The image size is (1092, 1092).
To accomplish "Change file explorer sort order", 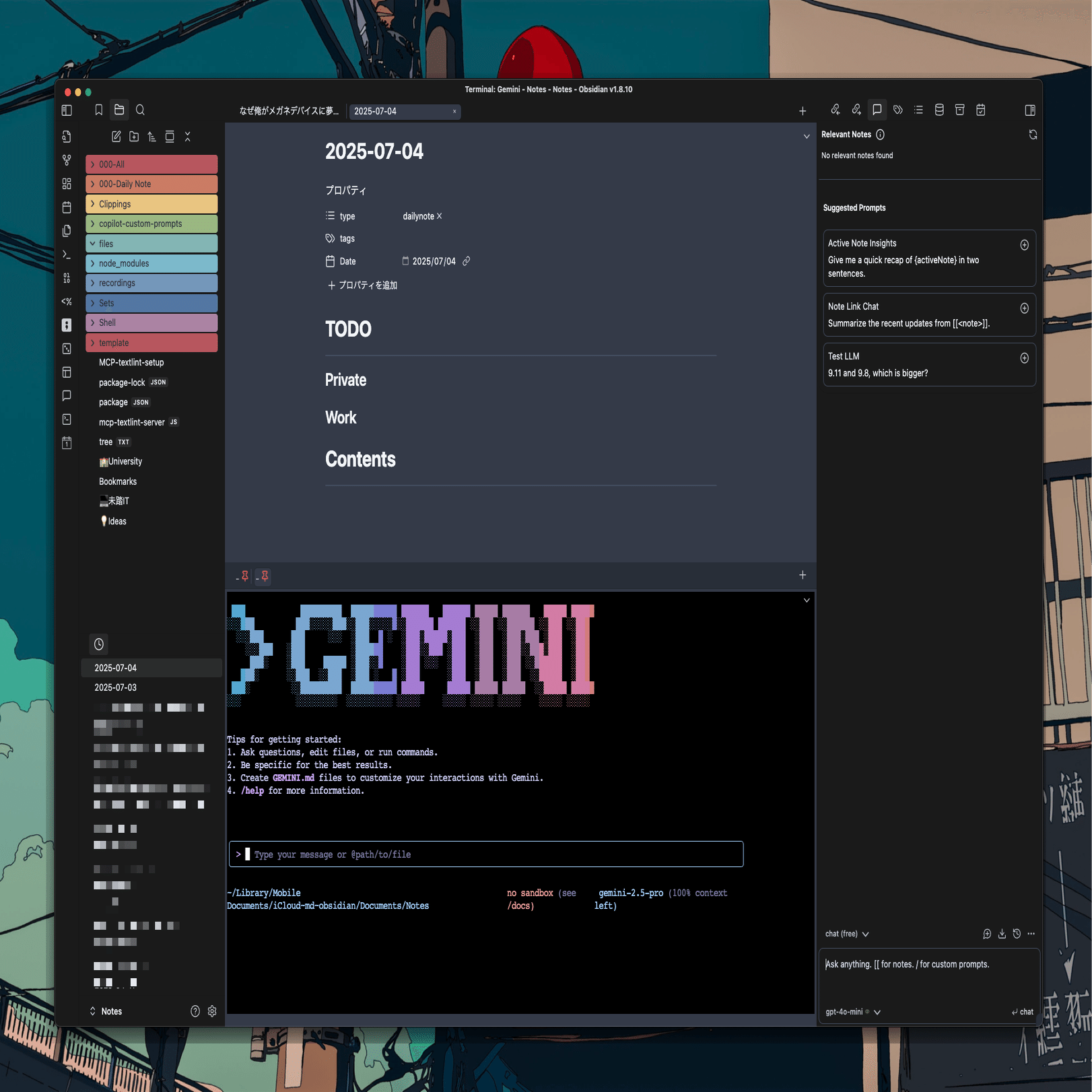I will tap(152, 137).
